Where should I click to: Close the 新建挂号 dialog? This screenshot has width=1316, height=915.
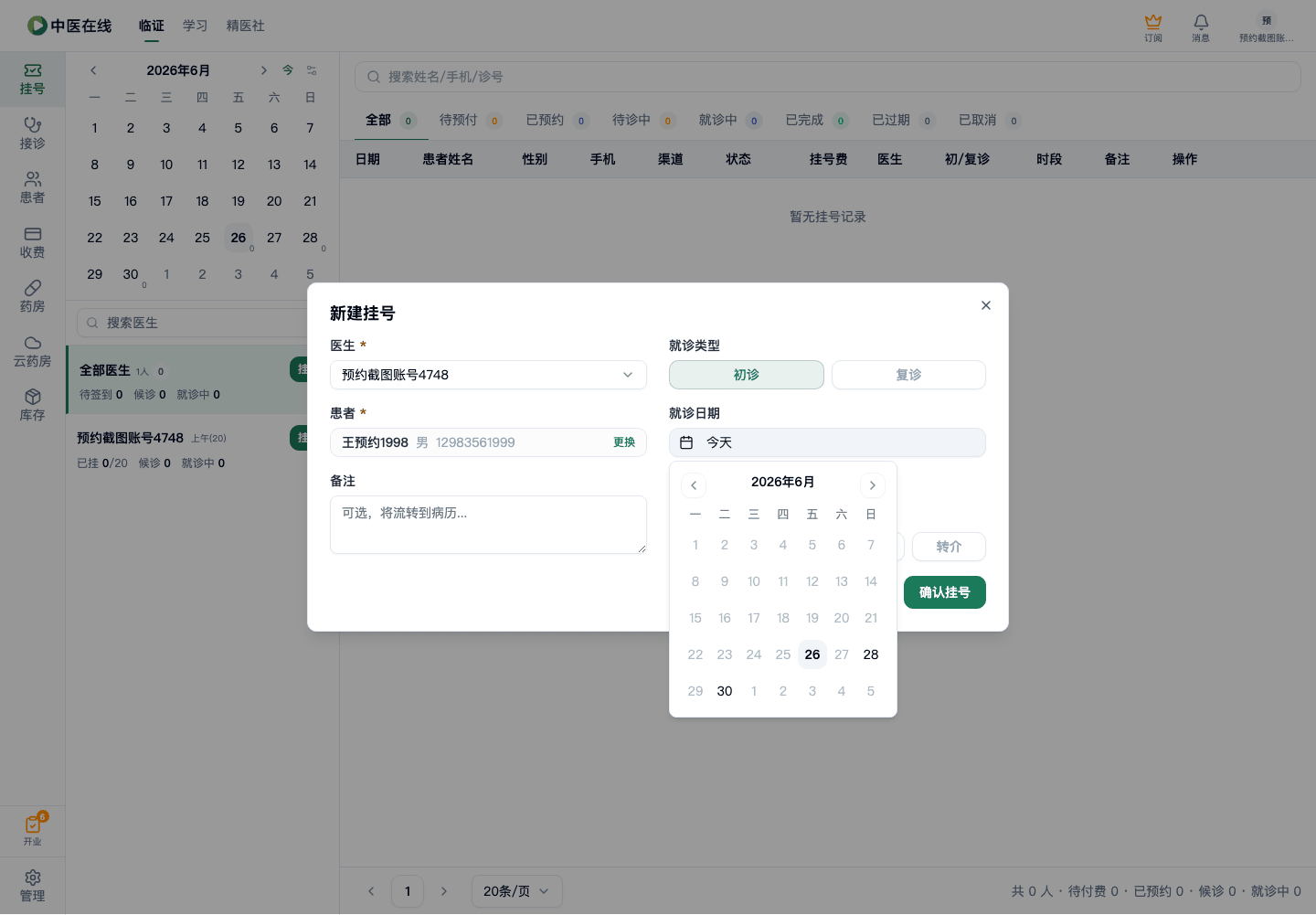(986, 305)
